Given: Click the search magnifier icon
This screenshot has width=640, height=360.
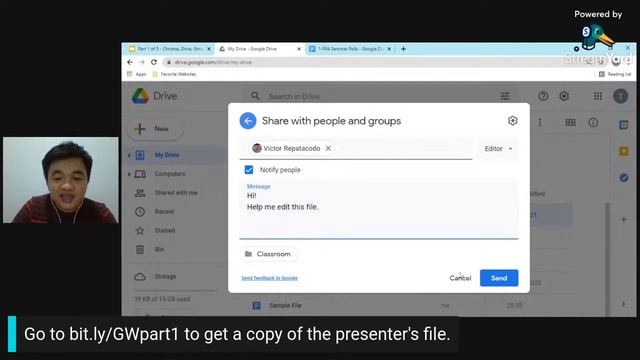Looking at the screenshot, I should pyautogui.click(x=256, y=96).
